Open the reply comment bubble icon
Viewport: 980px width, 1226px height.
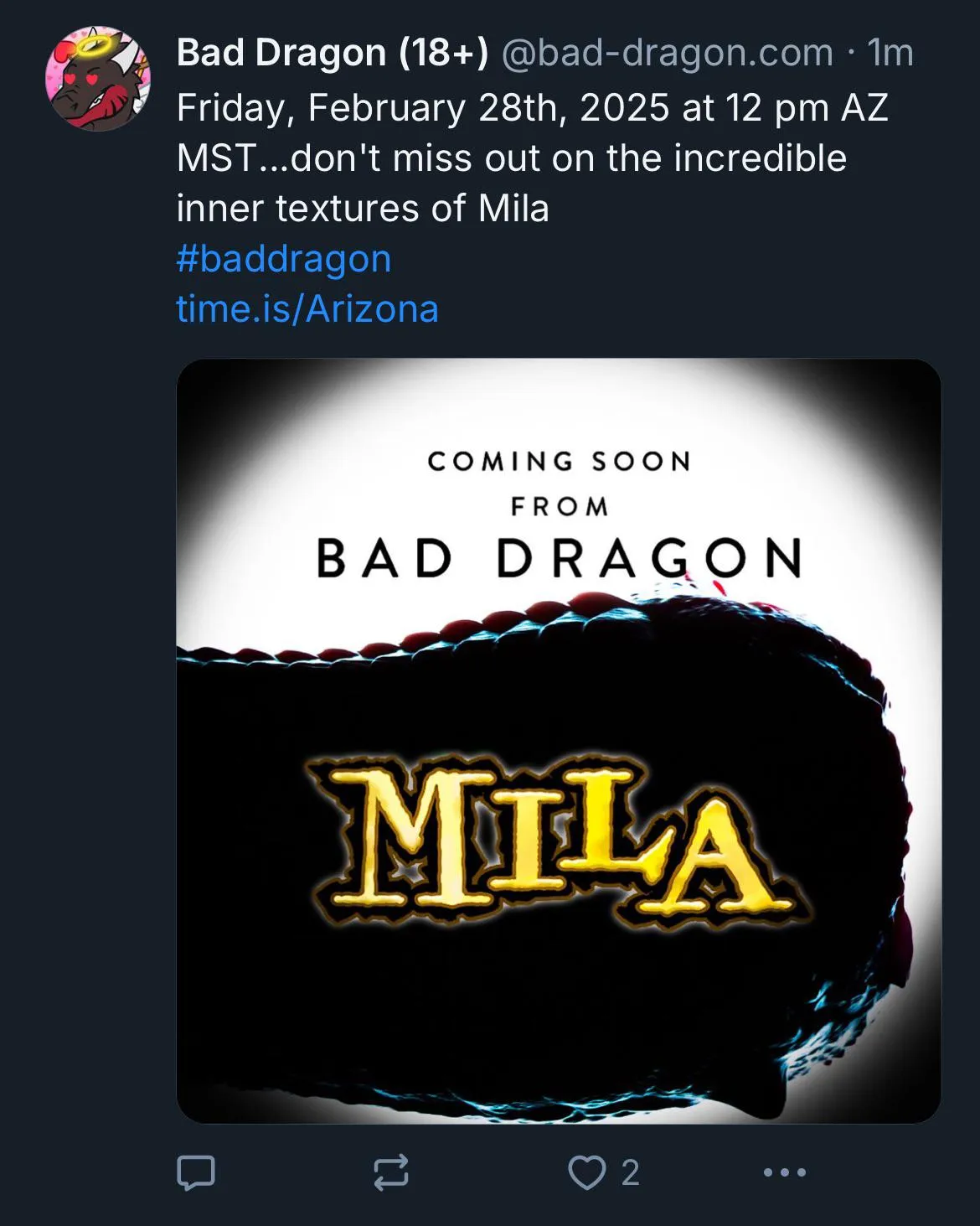point(196,1172)
